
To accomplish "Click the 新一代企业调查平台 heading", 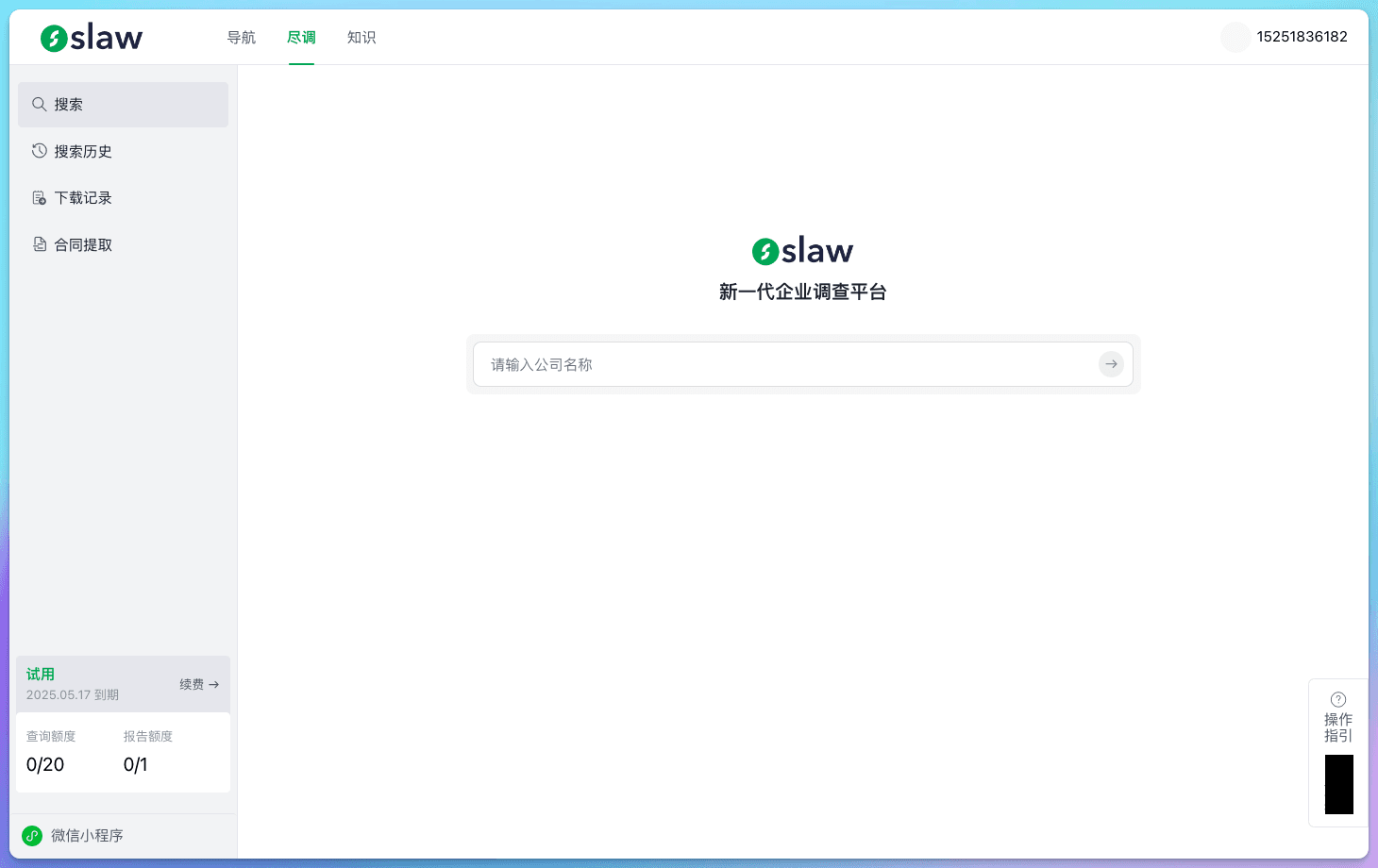I will 803,292.
